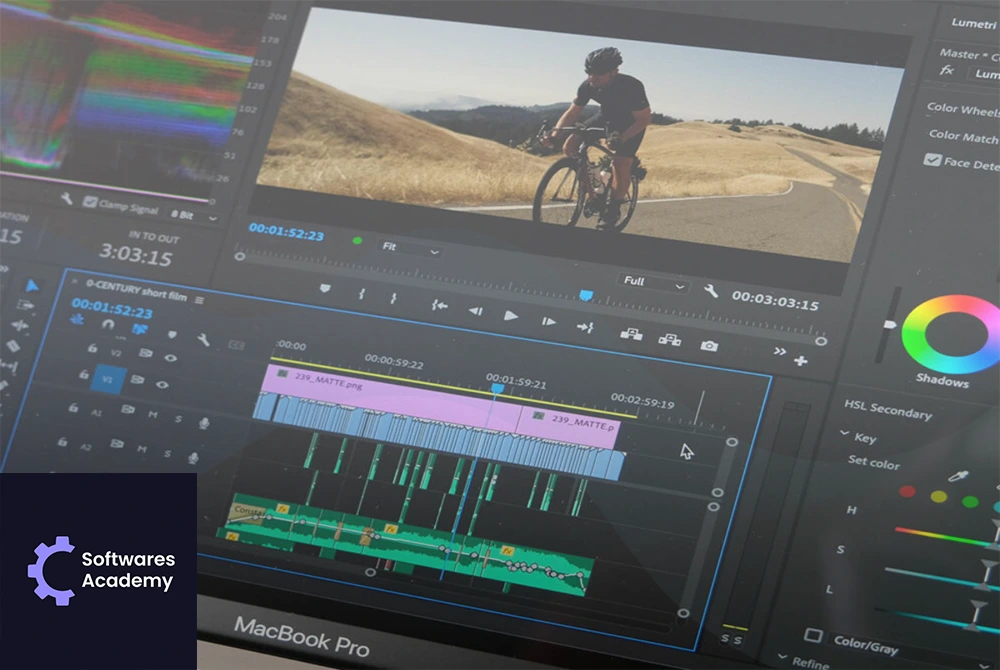
Task: Select the yellow color swatch
Action: point(939,497)
